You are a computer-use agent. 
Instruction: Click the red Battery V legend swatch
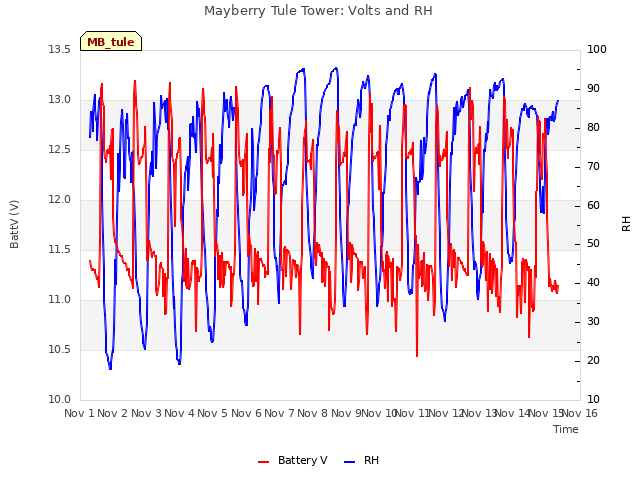[264, 462]
